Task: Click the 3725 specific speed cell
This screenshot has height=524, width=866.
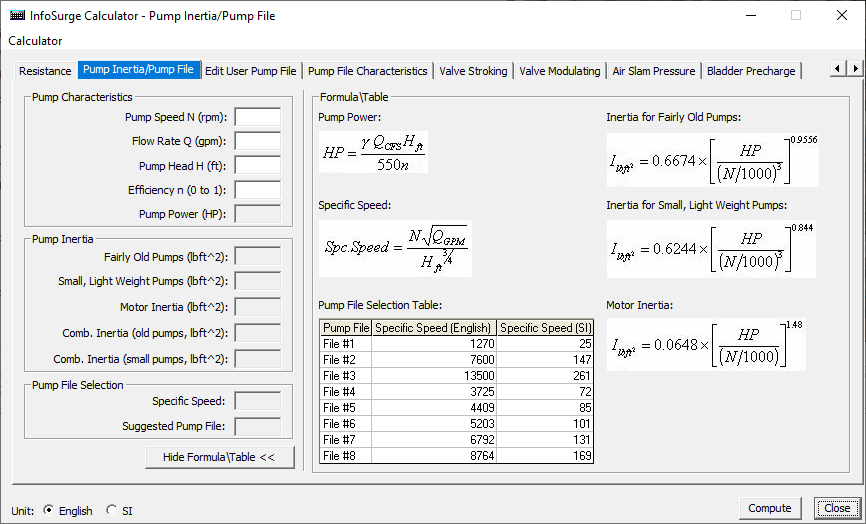Action: coord(434,392)
